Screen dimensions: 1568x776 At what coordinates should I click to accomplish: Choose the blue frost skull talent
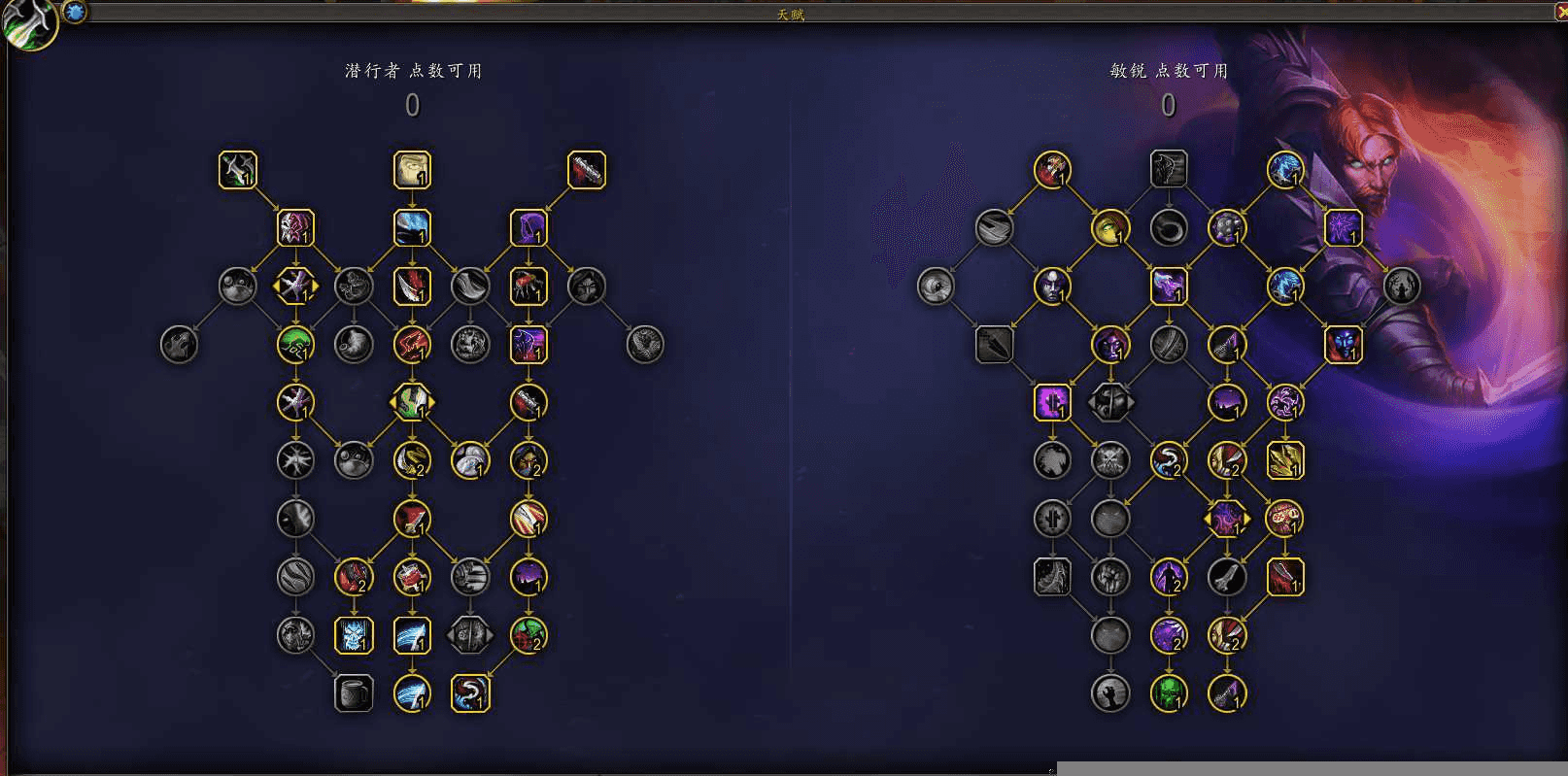(354, 636)
